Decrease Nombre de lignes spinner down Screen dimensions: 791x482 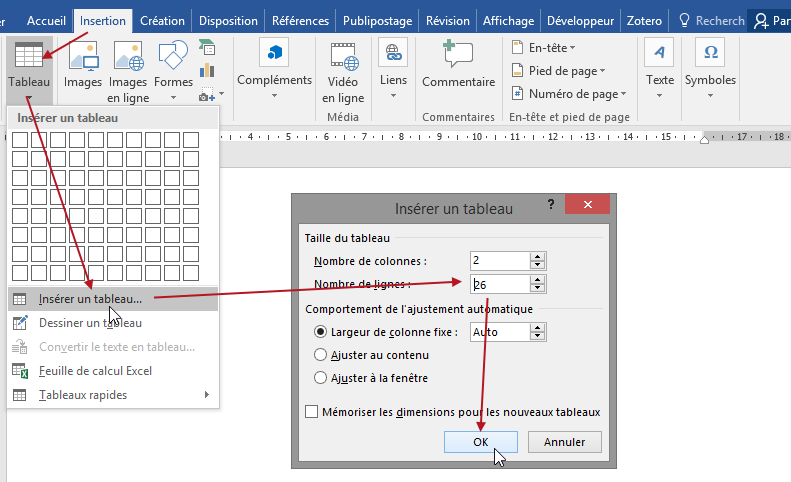point(538,288)
